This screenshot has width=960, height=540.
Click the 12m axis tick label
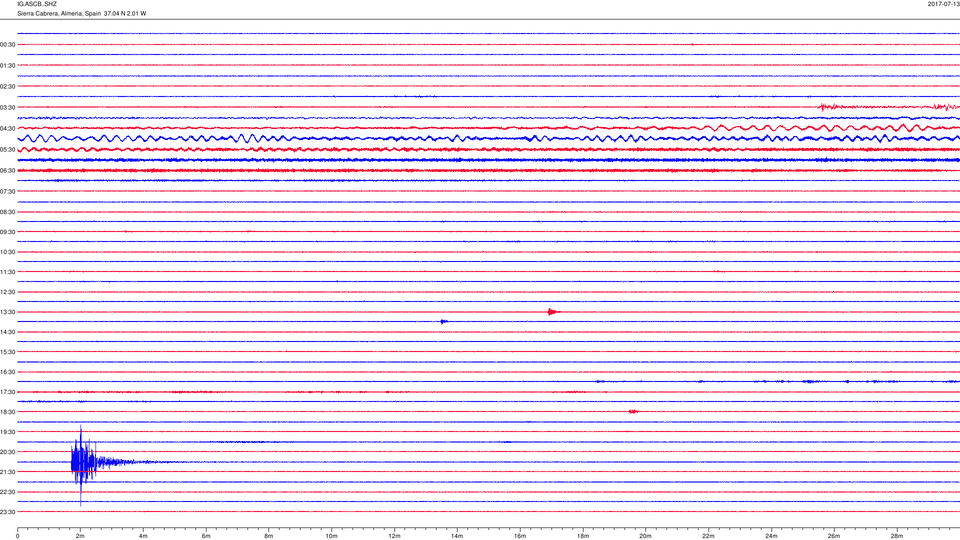tap(394, 536)
